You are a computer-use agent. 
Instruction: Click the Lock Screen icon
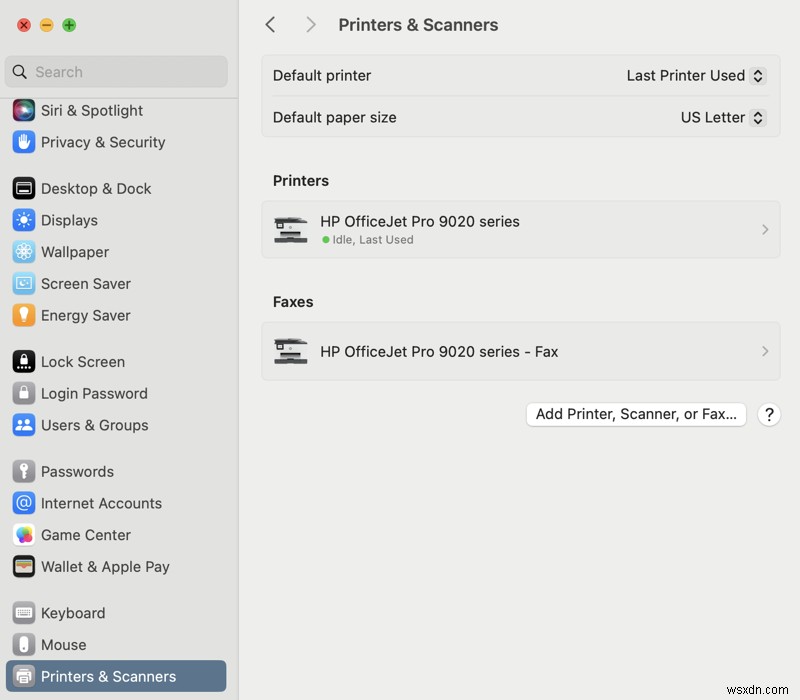pos(23,361)
